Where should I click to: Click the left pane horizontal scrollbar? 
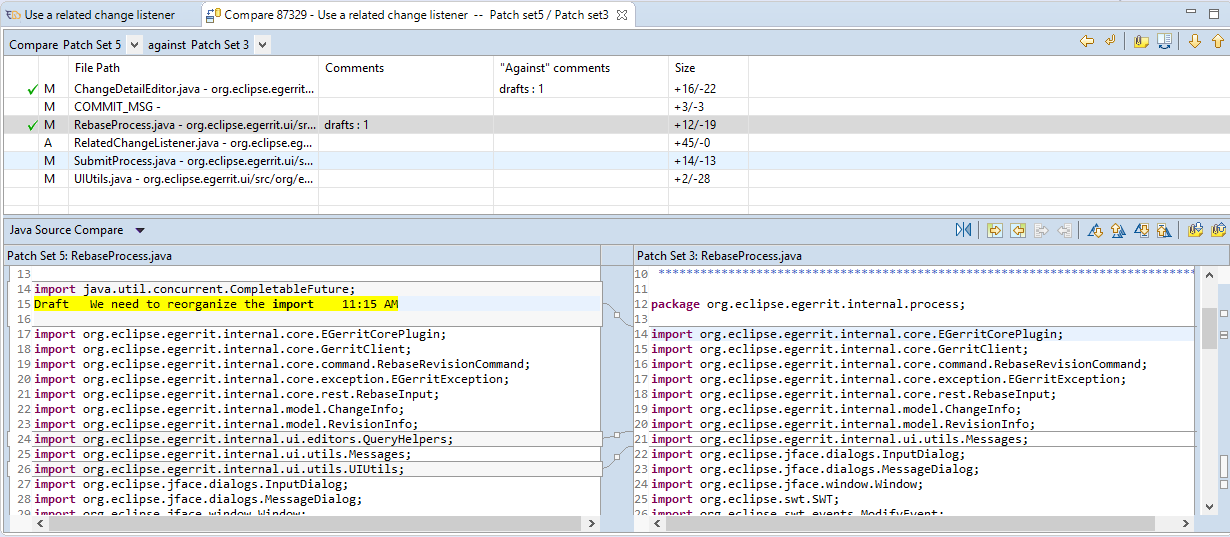(300, 523)
